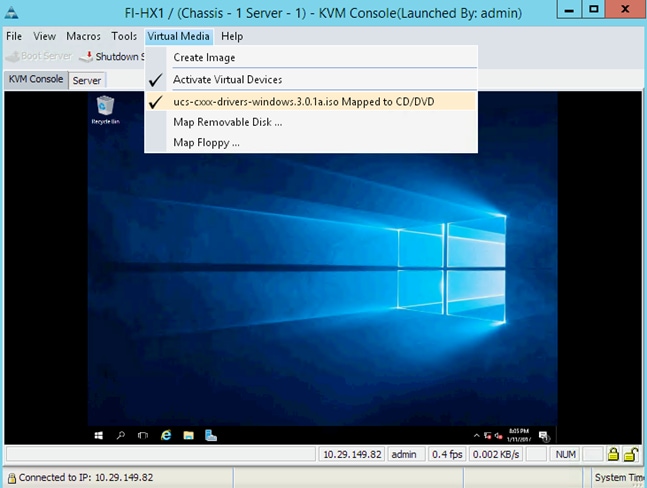Click the admin status bar cell

coord(404,455)
